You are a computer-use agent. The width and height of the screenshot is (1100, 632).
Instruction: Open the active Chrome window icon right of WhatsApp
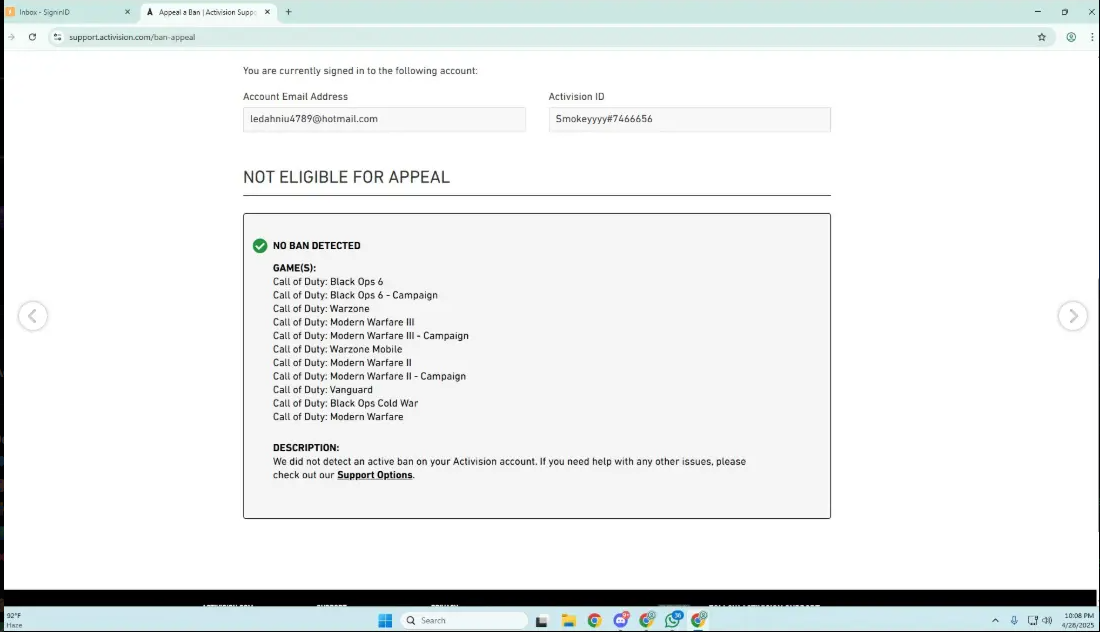point(699,620)
